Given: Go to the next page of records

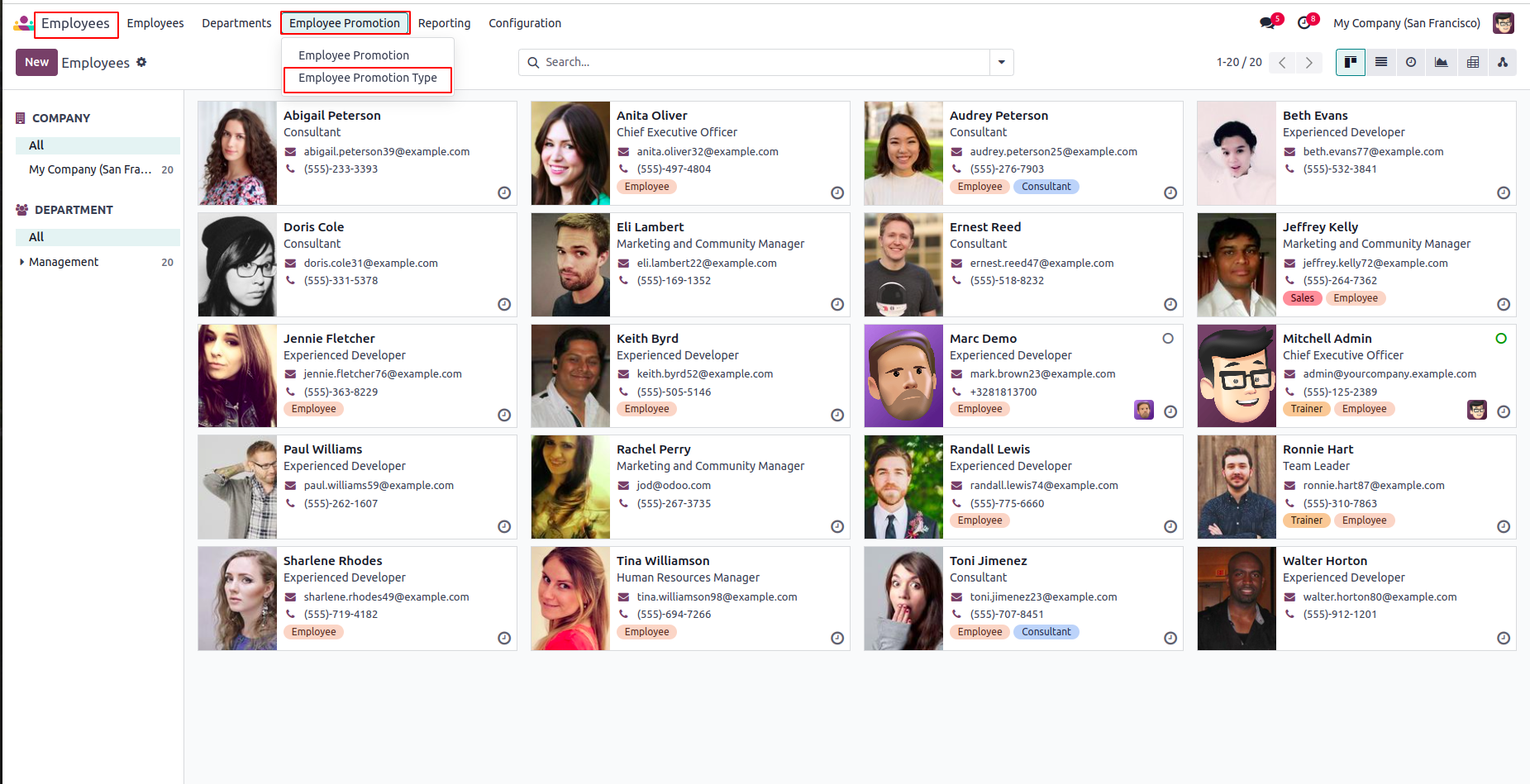Looking at the screenshot, I should coord(1308,62).
